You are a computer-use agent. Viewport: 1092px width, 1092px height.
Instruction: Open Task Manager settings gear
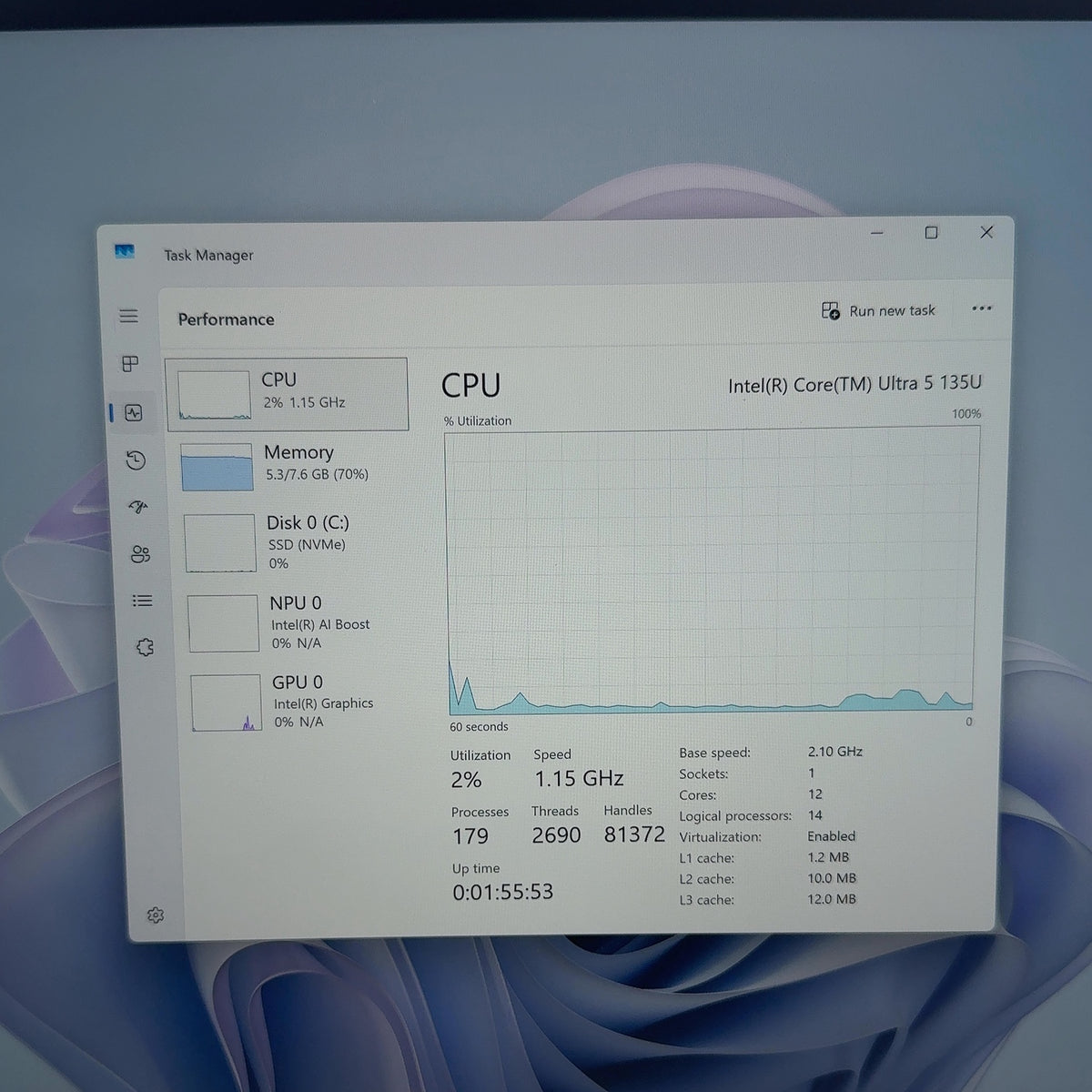click(156, 915)
